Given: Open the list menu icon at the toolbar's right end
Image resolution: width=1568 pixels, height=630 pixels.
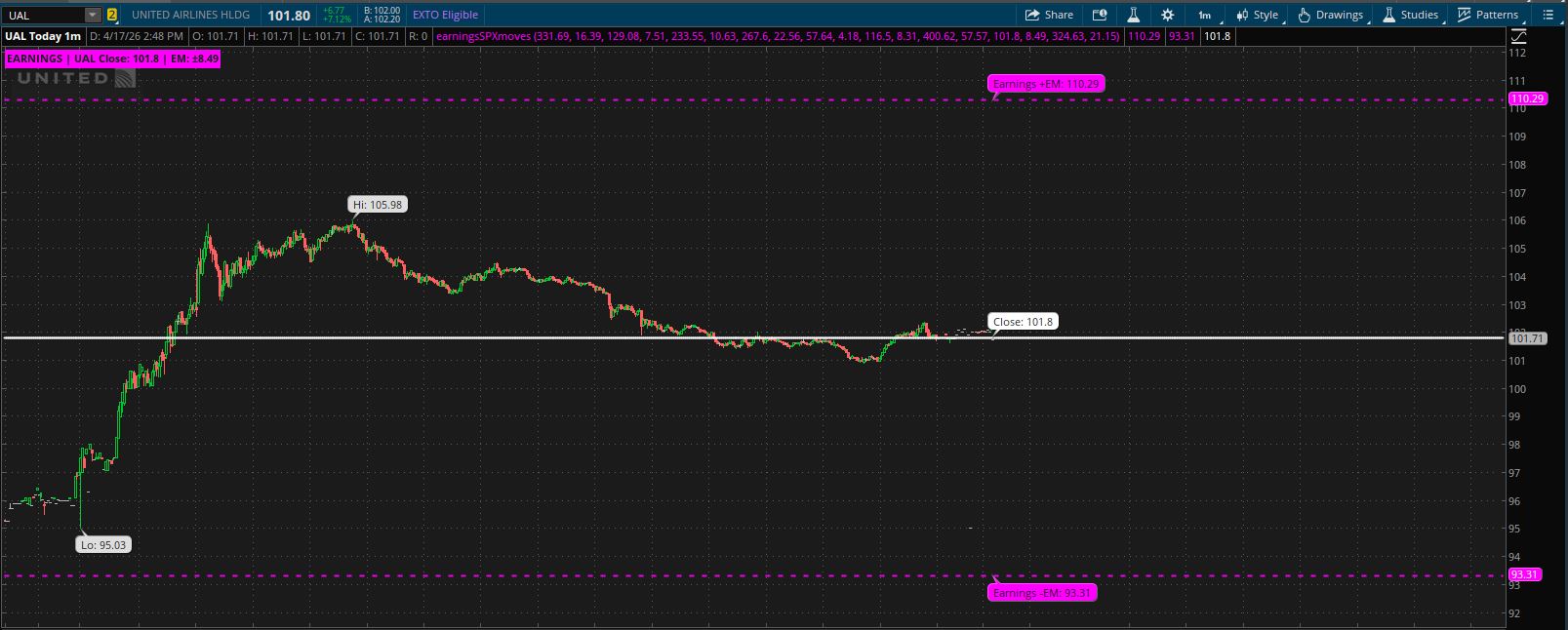Looking at the screenshot, I should pyautogui.click(x=1548, y=15).
